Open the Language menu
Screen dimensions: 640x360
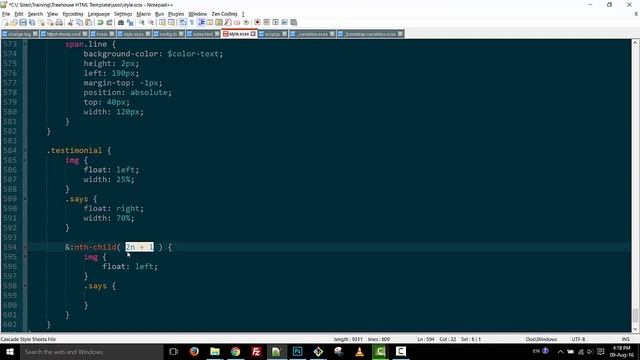(x=98, y=14)
